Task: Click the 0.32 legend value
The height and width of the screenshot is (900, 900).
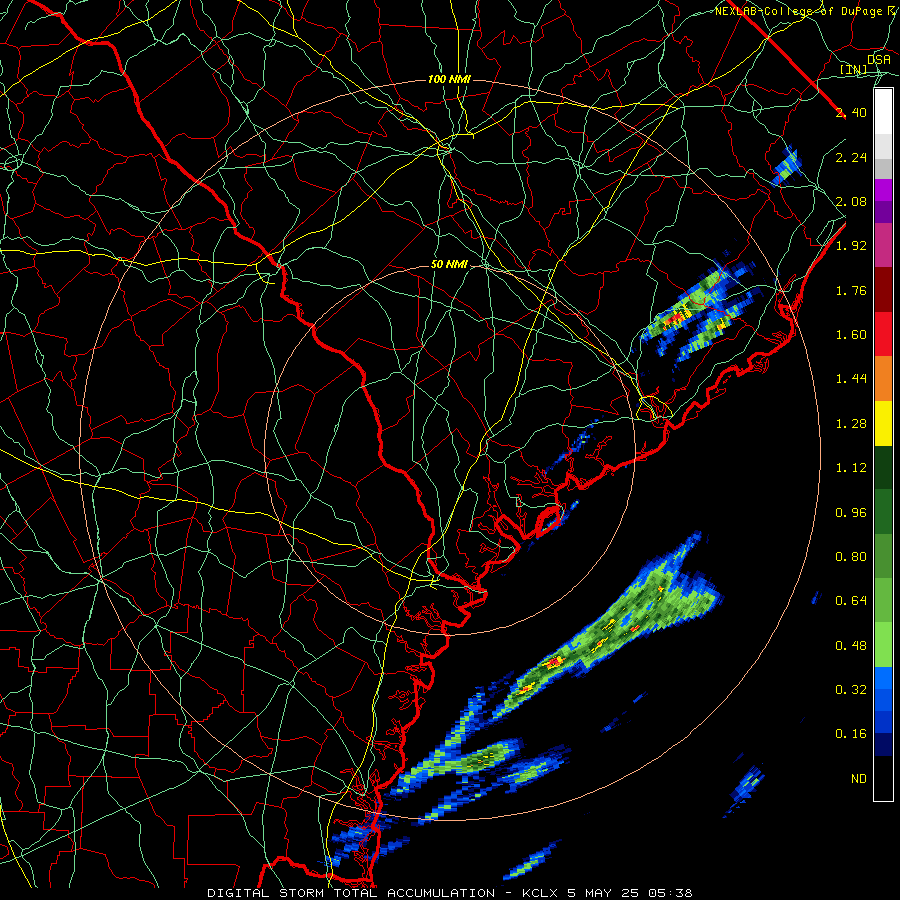Action: (x=851, y=690)
